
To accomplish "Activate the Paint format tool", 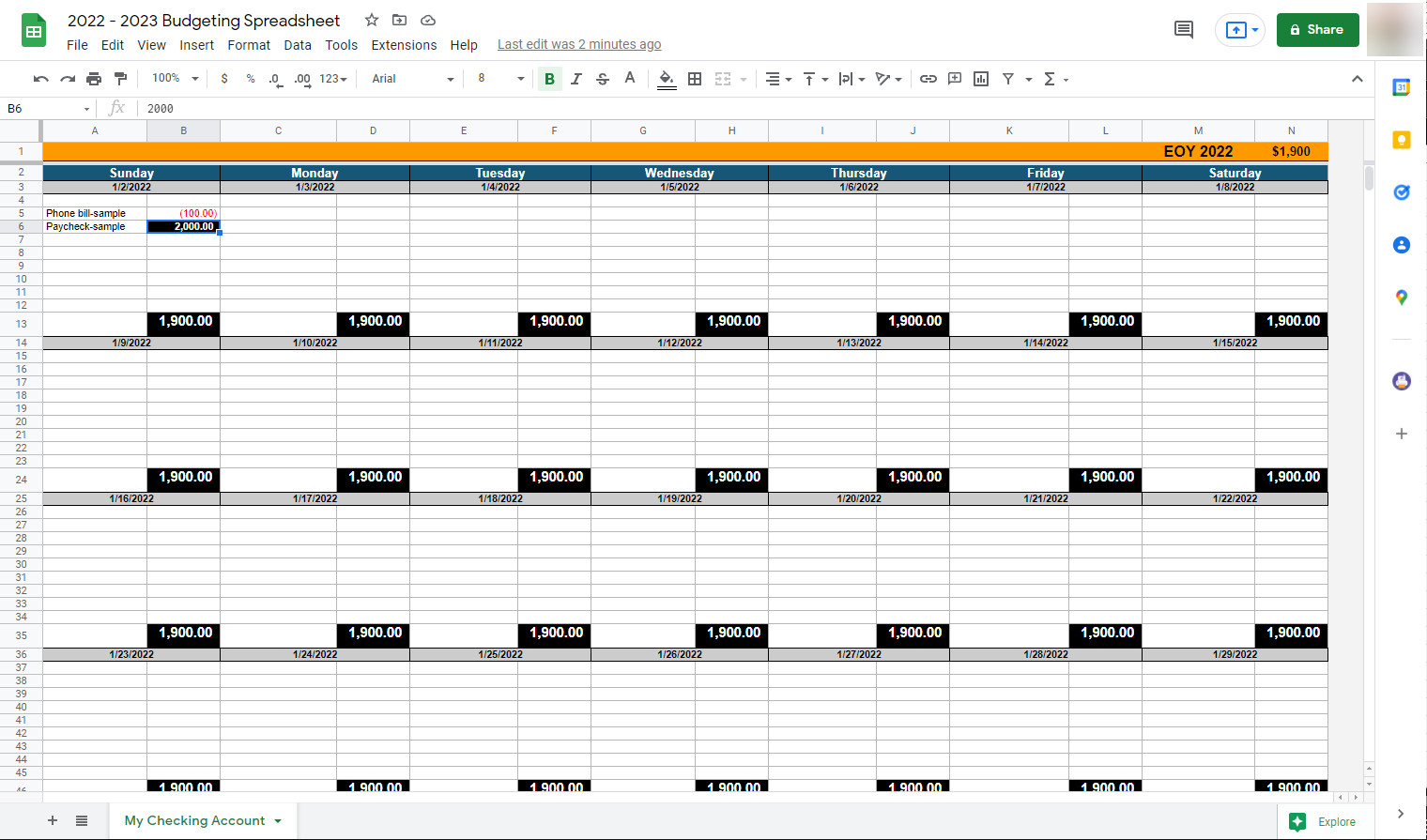I will click(120, 79).
